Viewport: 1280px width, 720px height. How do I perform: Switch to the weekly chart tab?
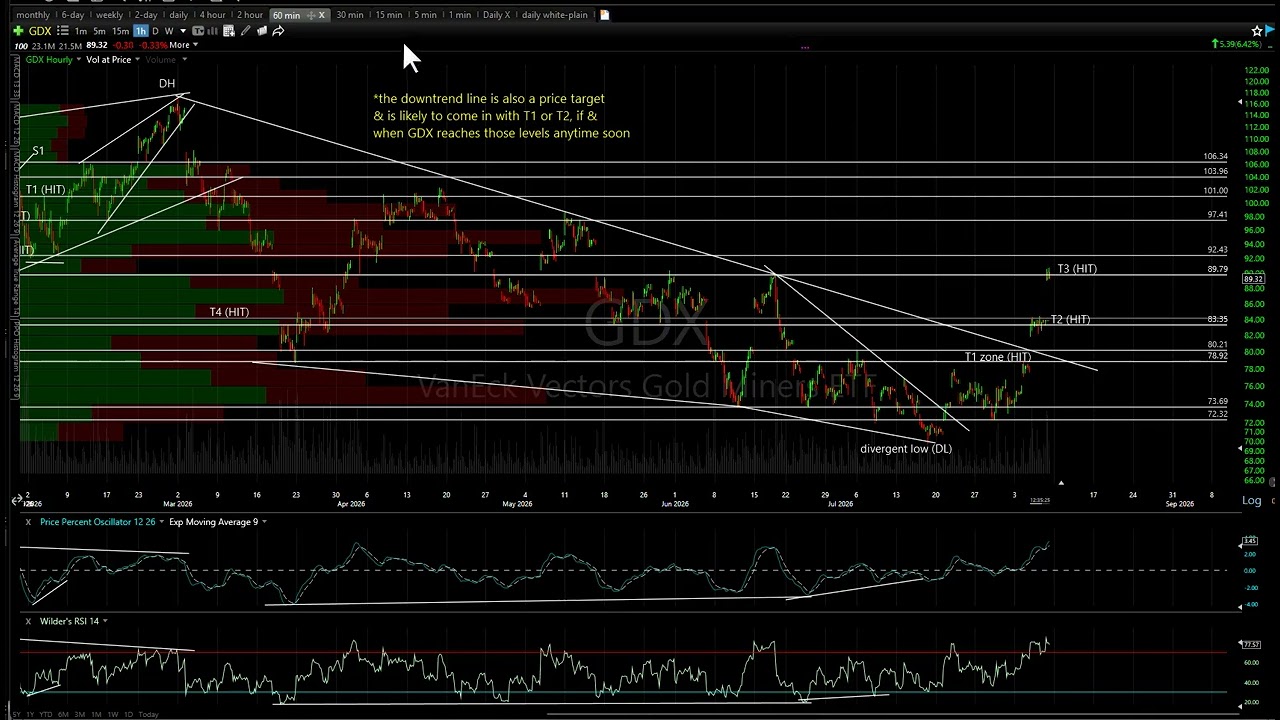point(109,15)
